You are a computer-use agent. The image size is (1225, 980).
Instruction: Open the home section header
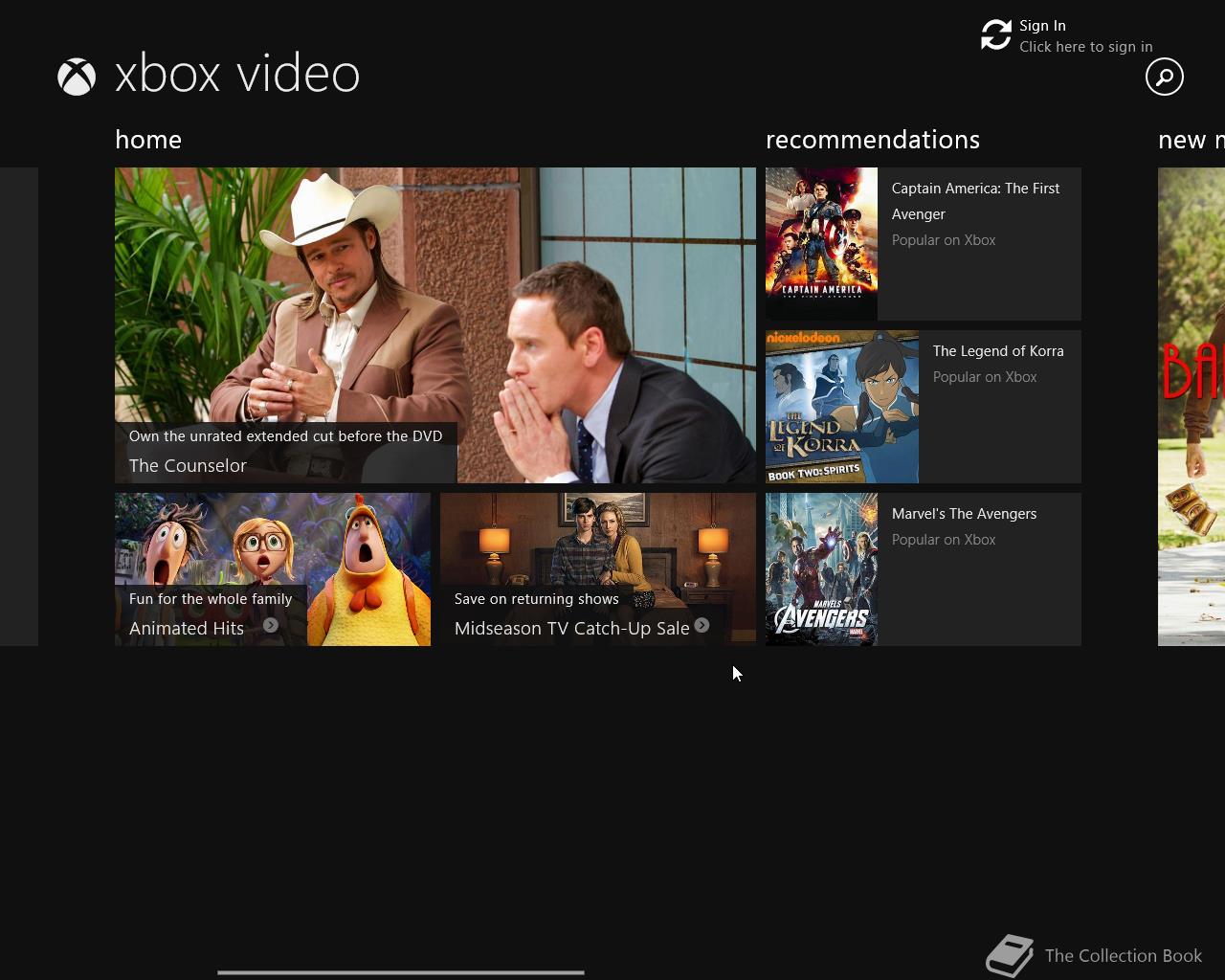coord(148,140)
